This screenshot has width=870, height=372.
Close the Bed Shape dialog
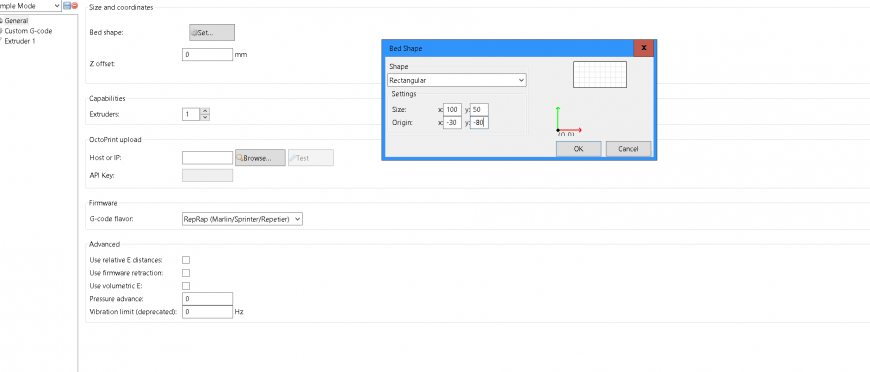(644, 48)
